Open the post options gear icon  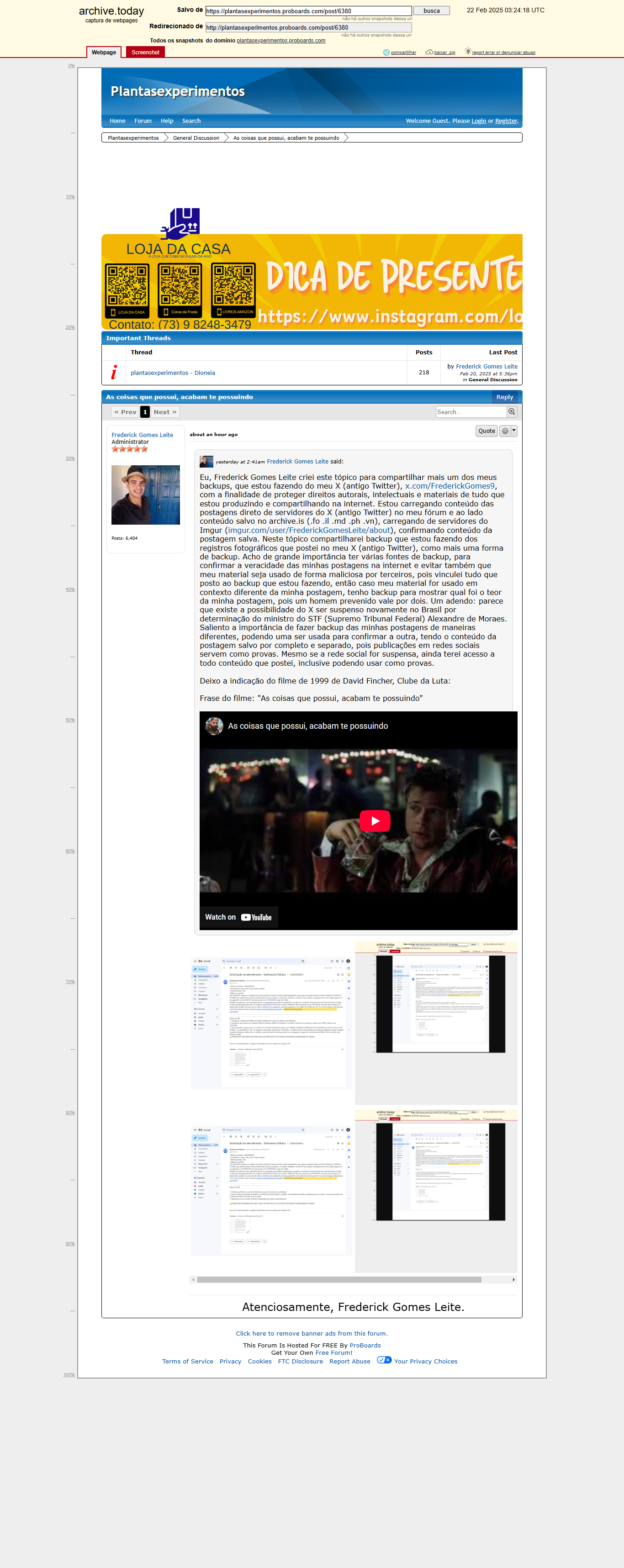pyautogui.click(x=505, y=431)
